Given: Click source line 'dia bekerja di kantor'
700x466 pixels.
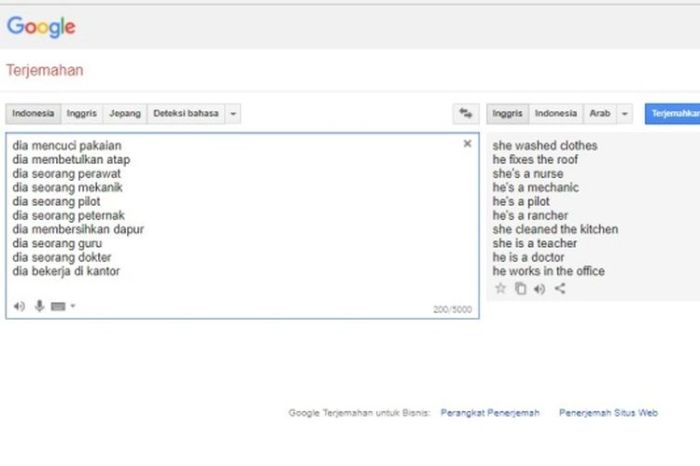Looking at the screenshot, I should (66, 271).
